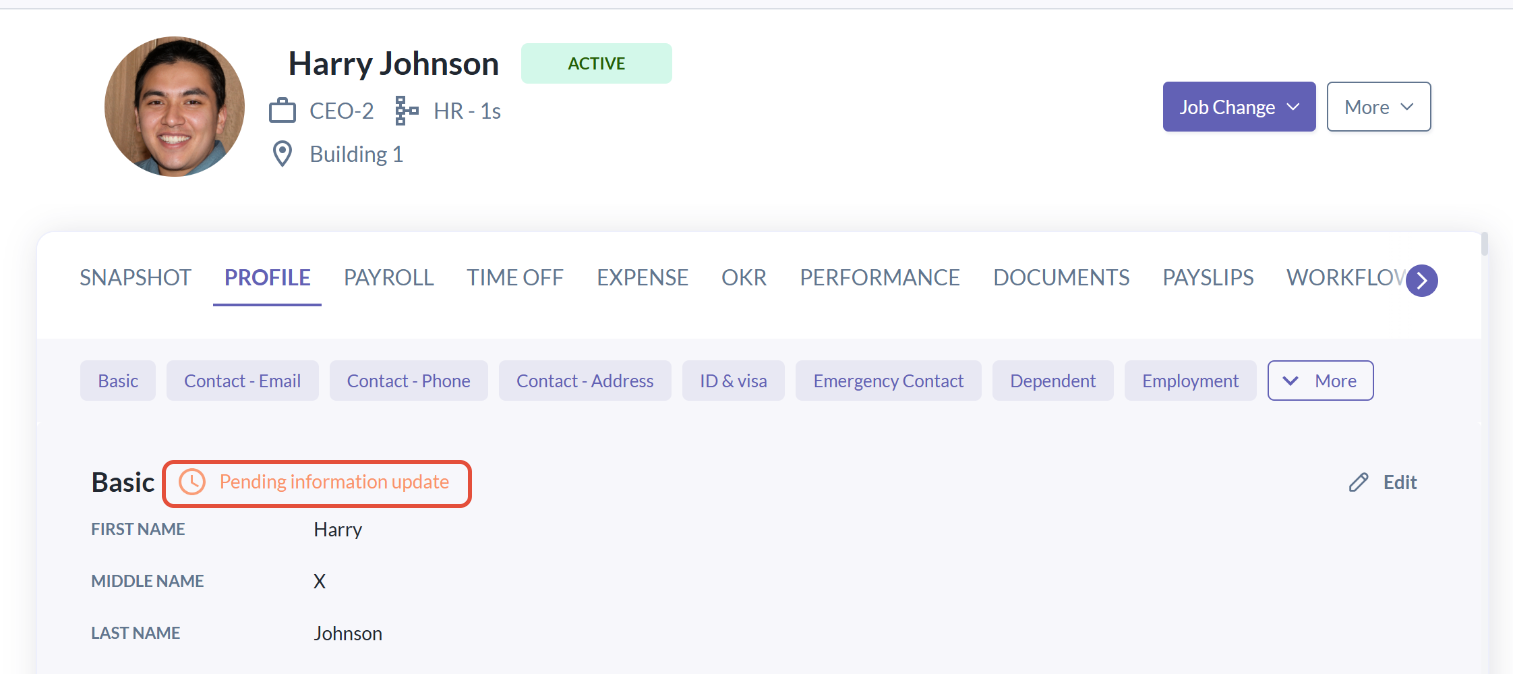Click the Basic section heading
Screen dimensions: 1513x674
click(x=123, y=482)
